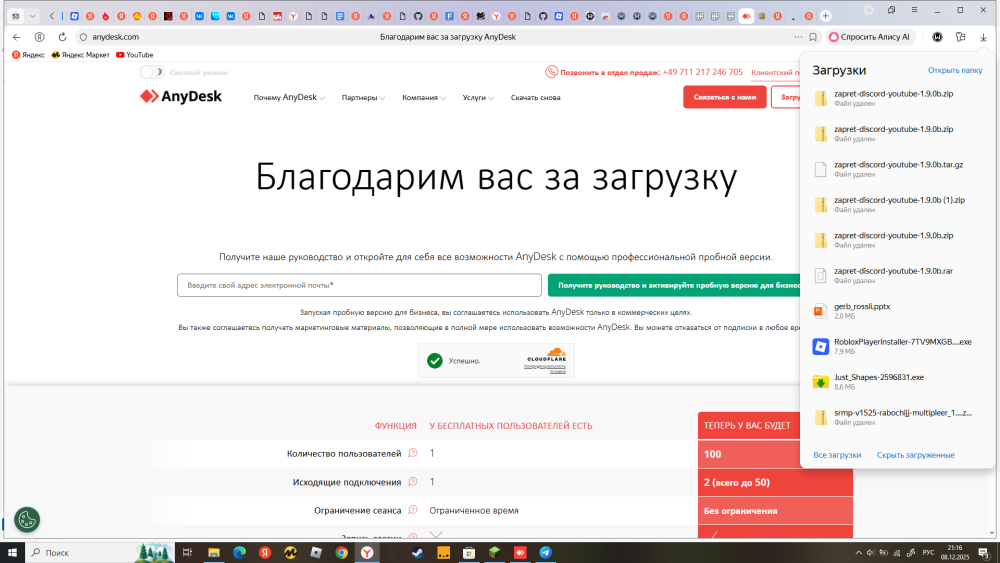Select the zapret-discord-youtube-1.9.0b (1).zip download
The height and width of the screenshot is (563, 1000).
coord(897,204)
